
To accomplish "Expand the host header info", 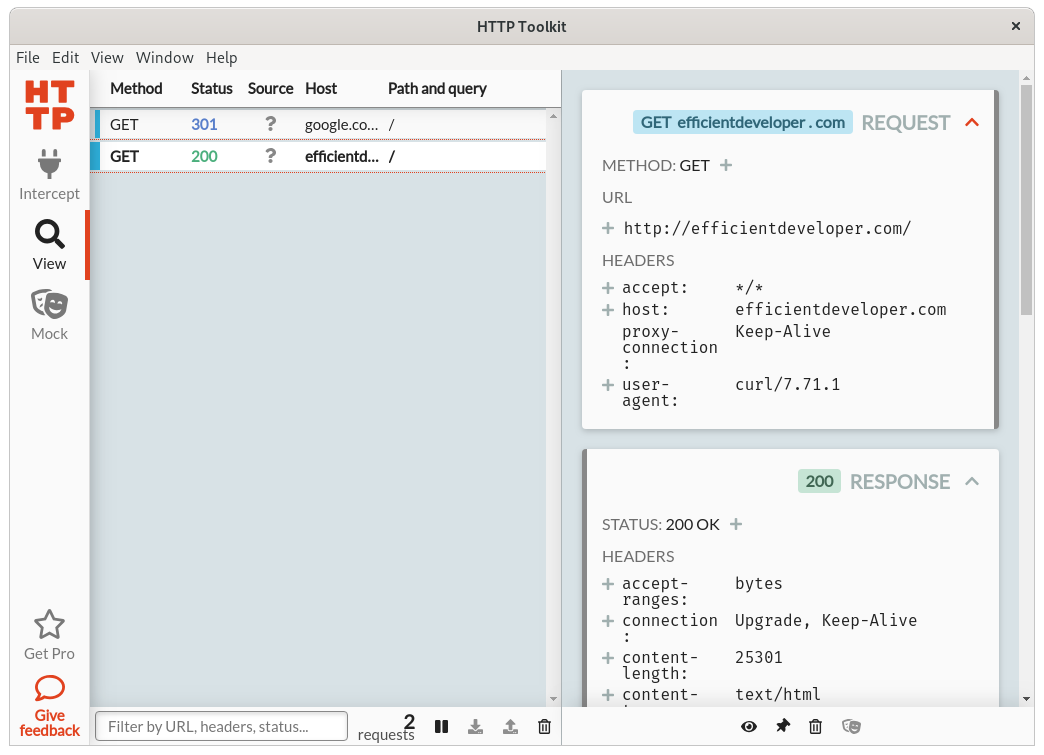I will pyautogui.click(x=608, y=310).
